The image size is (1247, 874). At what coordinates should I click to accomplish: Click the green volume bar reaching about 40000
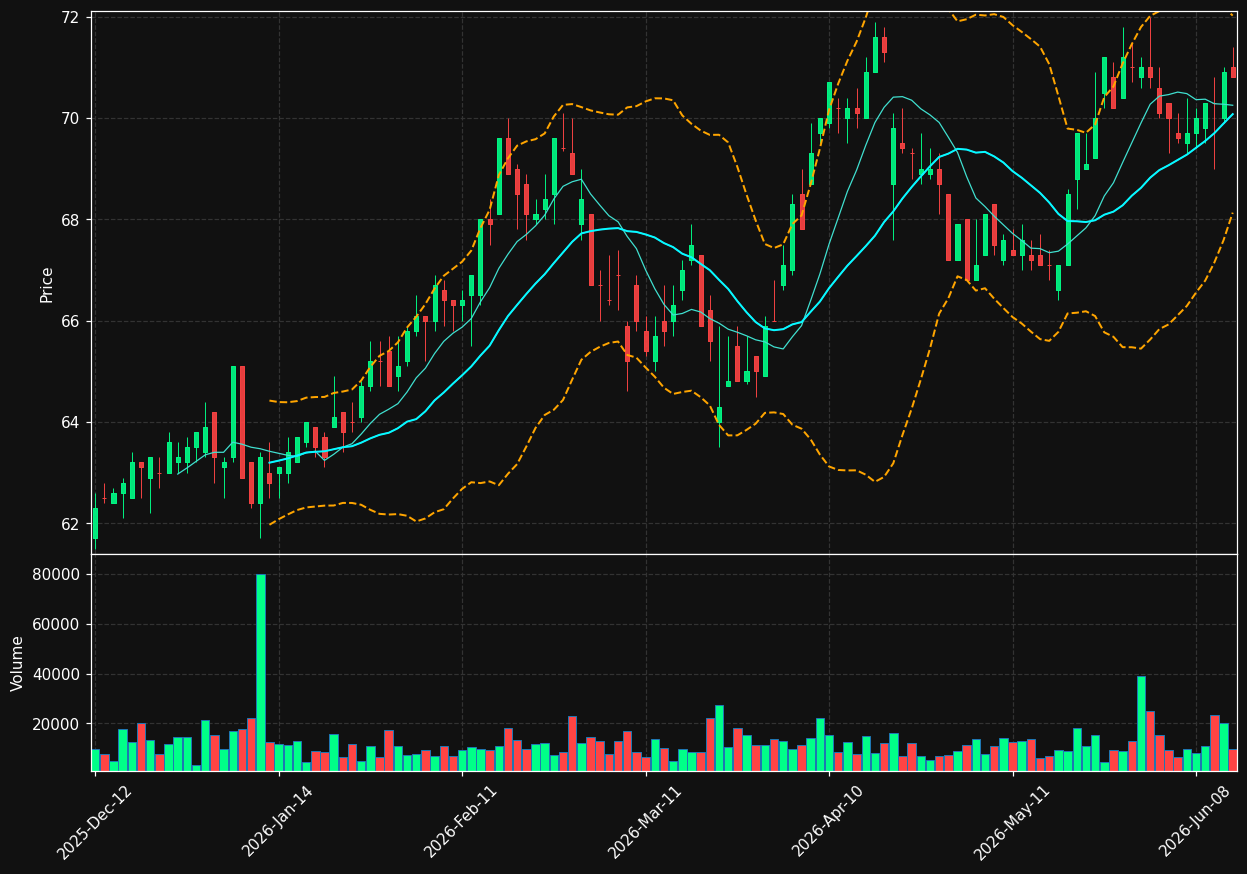tap(1141, 724)
